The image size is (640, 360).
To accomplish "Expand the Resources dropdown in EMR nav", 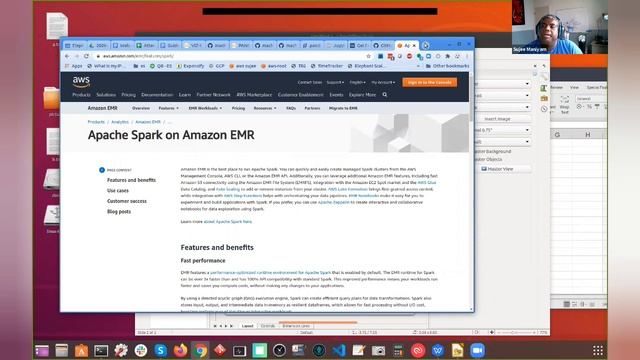I will point(265,108).
